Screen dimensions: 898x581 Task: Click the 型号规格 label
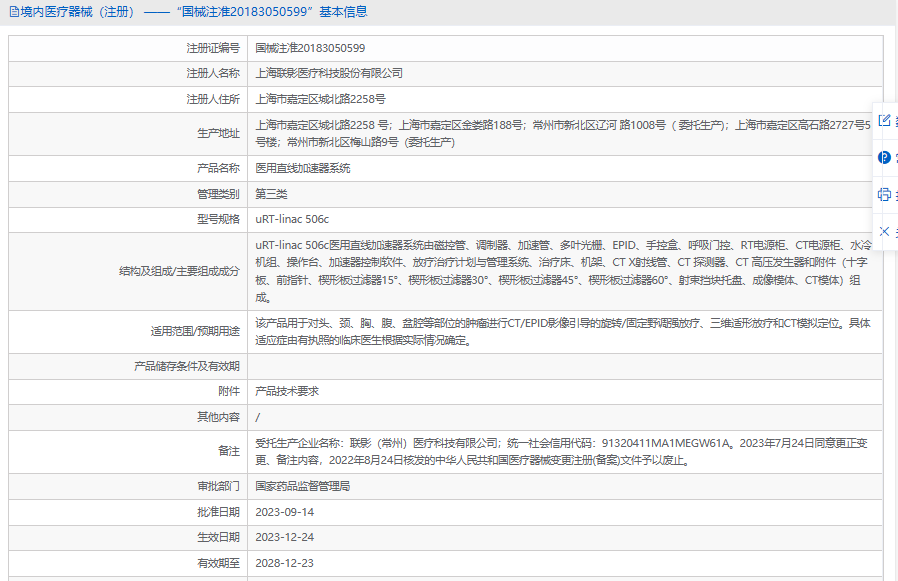click(x=218, y=219)
